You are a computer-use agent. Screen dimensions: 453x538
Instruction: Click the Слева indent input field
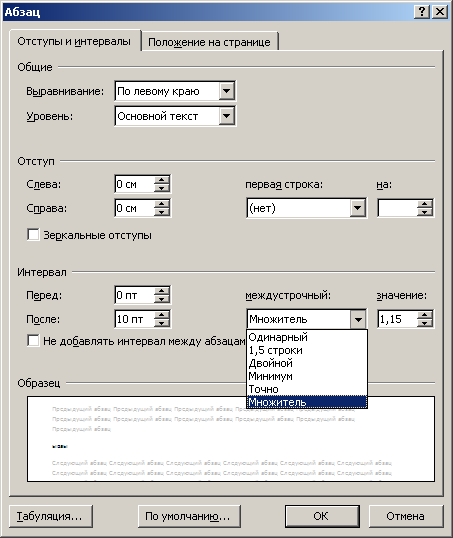(135, 184)
